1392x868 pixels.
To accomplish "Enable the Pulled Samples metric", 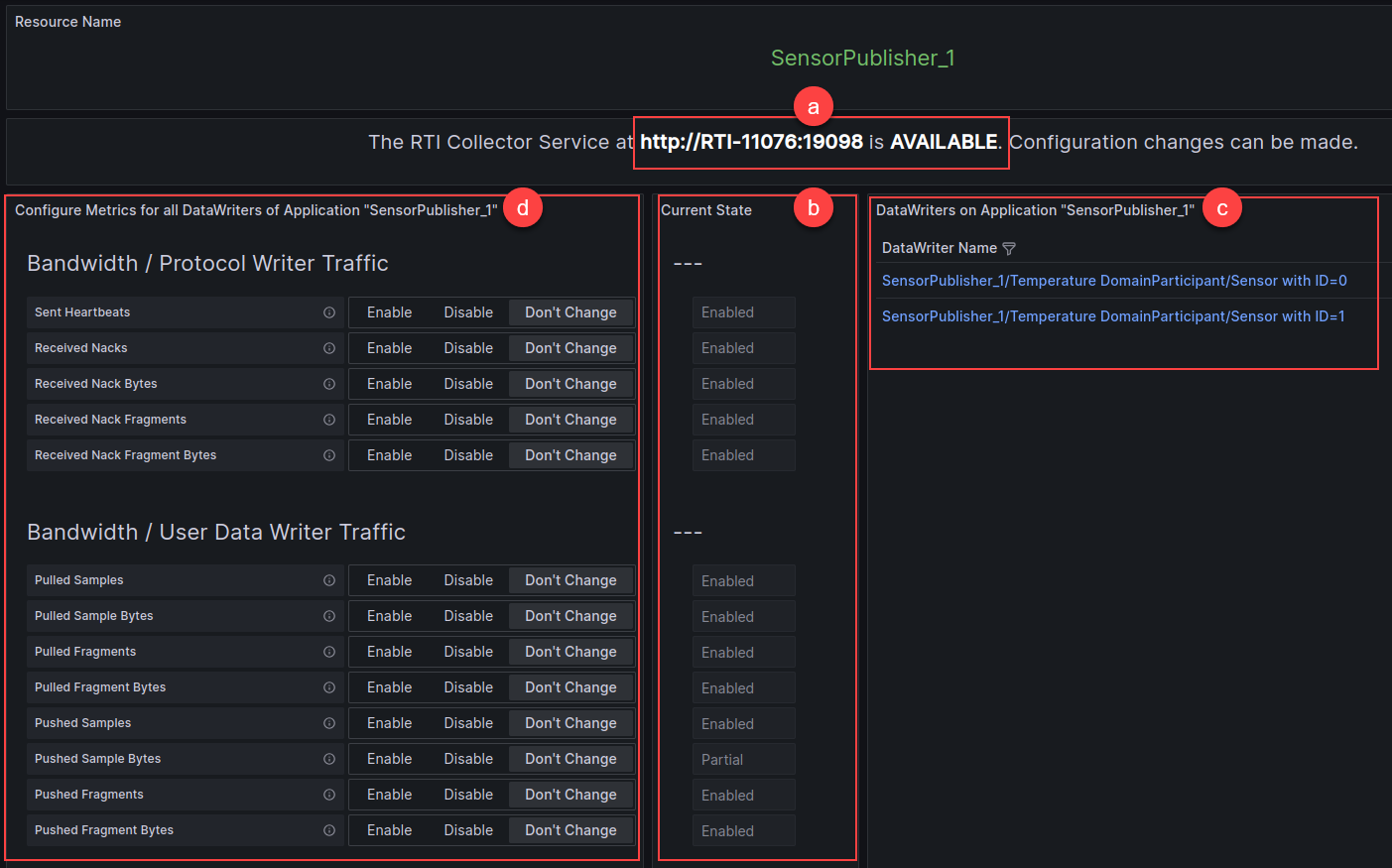I will (389, 579).
